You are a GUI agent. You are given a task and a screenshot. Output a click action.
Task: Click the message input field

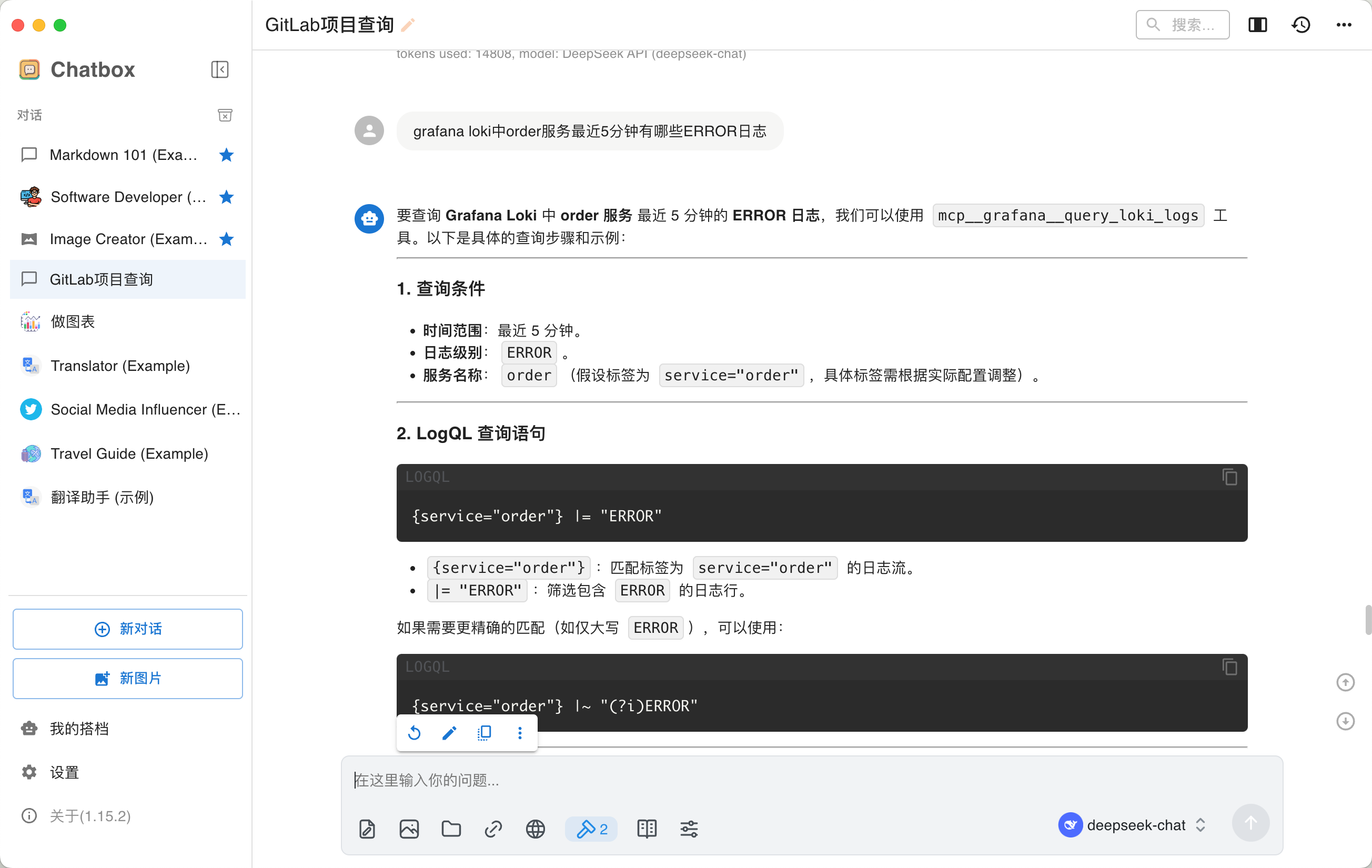pos(811,780)
